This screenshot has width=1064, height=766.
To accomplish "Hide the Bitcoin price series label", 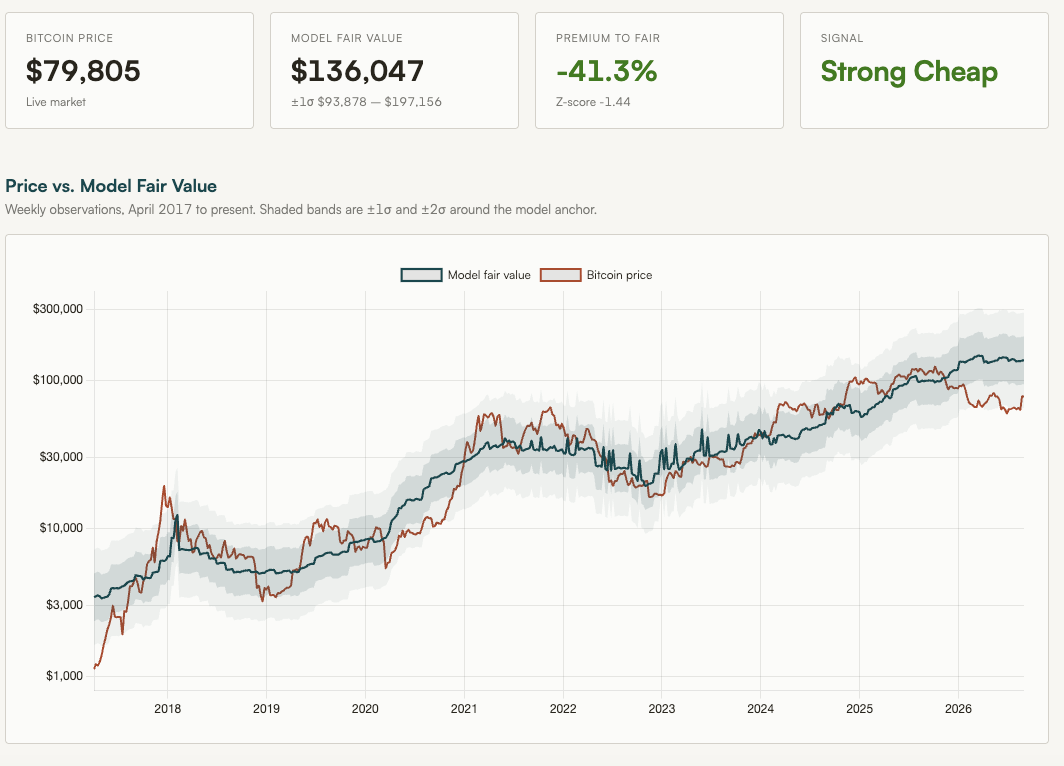I will 620,275.
